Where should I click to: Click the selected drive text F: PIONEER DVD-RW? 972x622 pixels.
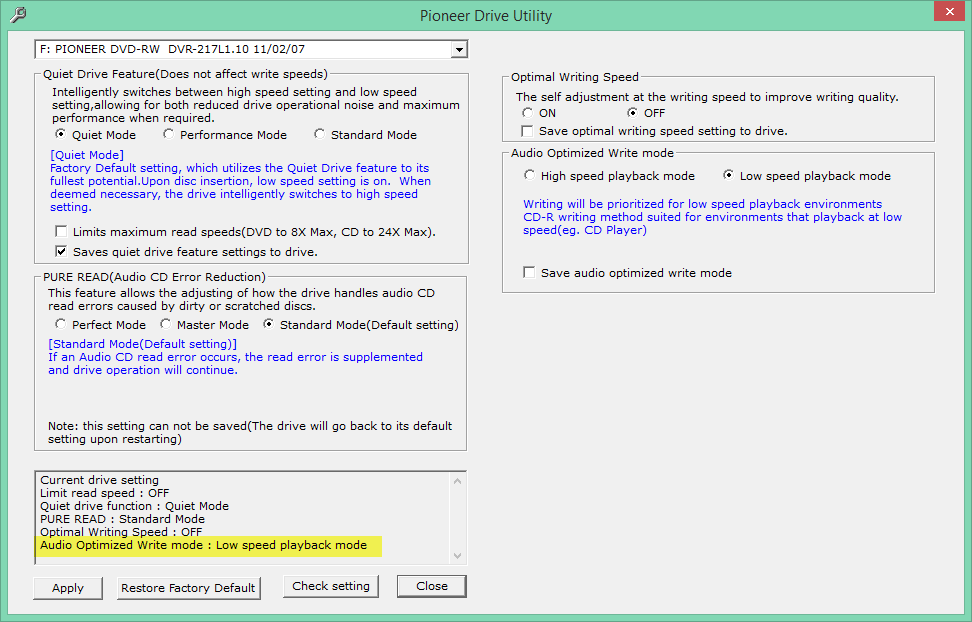[x=172, y=49]
